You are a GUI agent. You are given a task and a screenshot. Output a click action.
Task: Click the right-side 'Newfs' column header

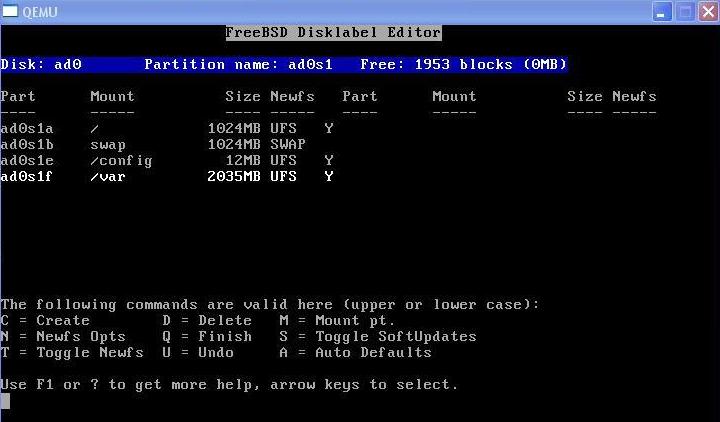pos(634,96)
